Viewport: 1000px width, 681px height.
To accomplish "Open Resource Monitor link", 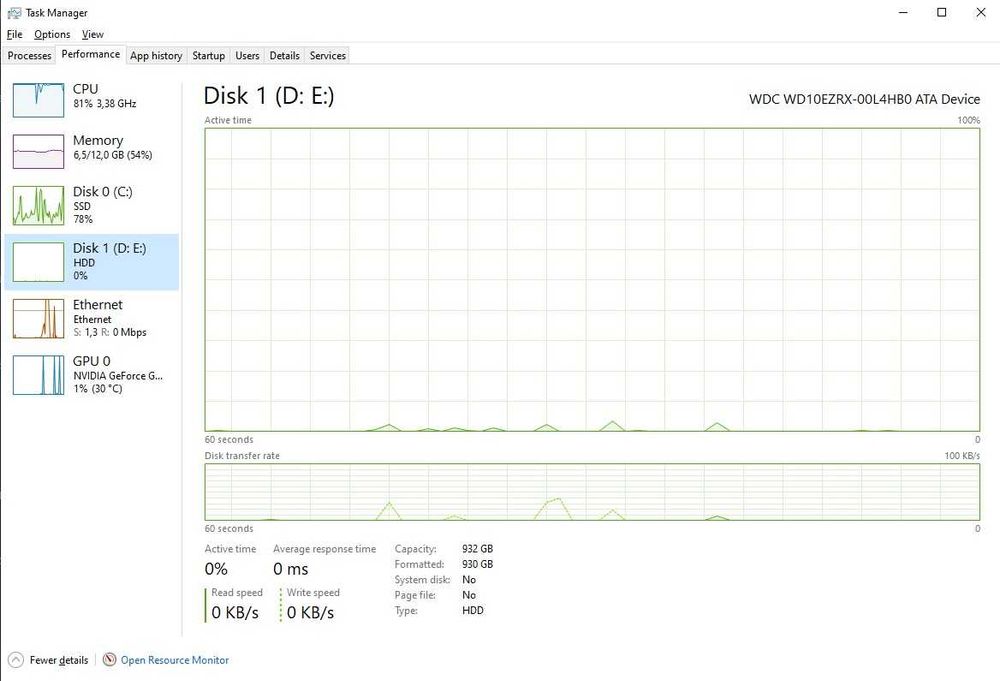I will [x=175, y=660].
